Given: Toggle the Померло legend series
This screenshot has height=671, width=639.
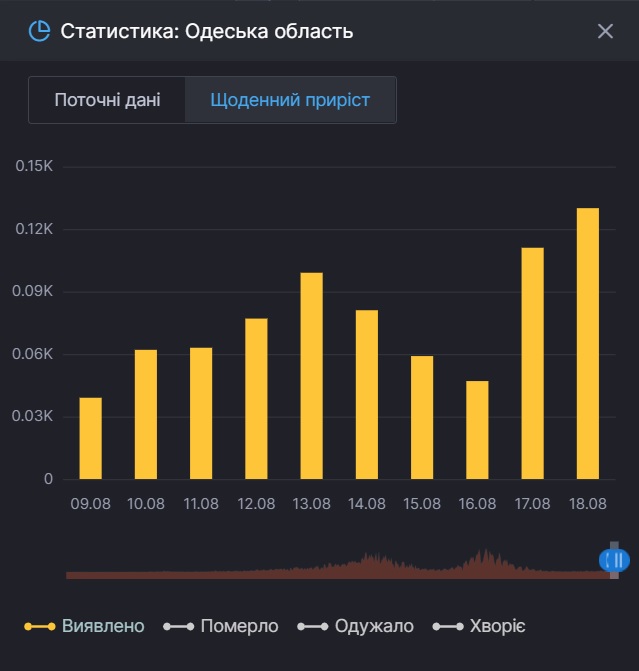Looking at the screenshot, I should (x=221, y=626).
